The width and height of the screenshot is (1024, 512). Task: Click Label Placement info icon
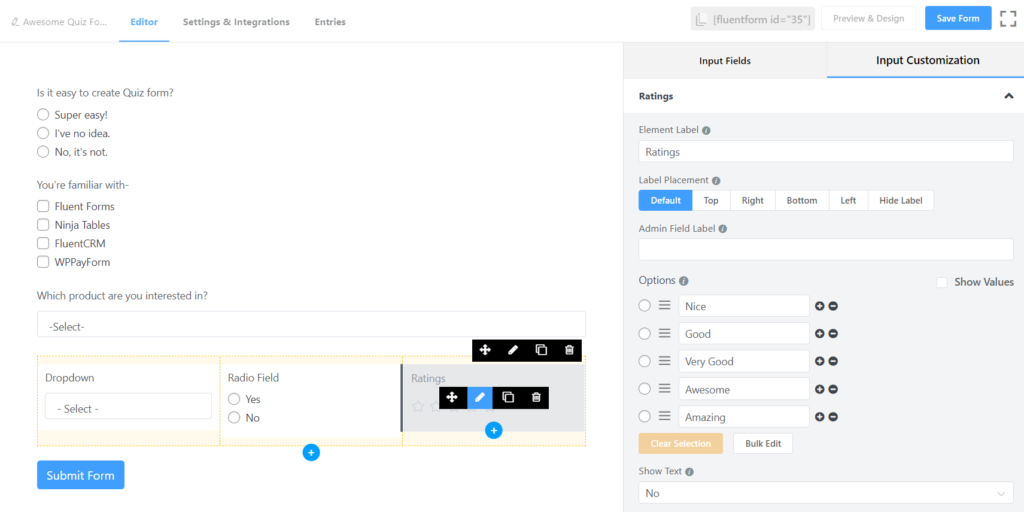(x=716, y=180)
